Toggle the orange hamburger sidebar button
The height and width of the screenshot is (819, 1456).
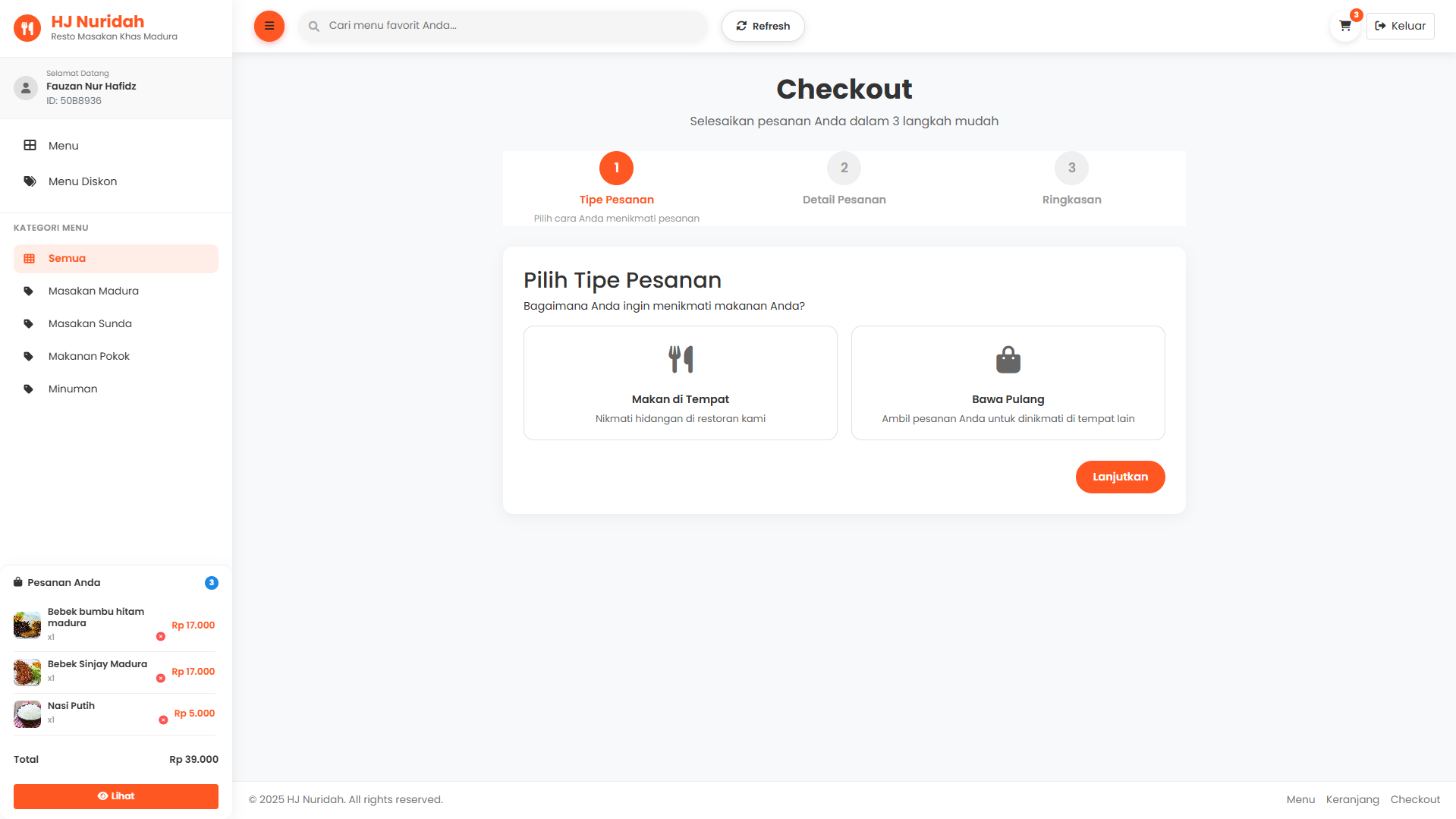pos(269,26)
